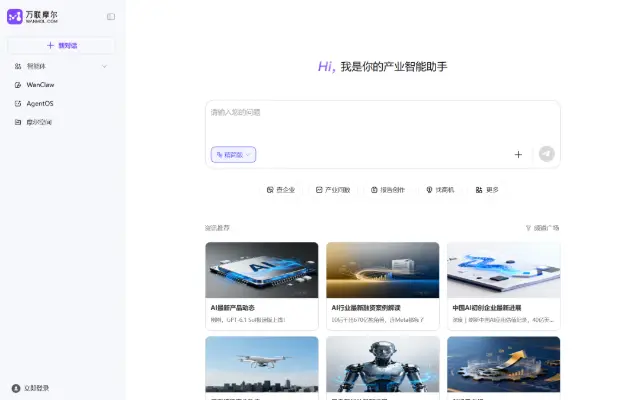This screenshot has height=400, width=640.
Task: Open the golden arrow gear image card
Action: click(x=503, y=367)
